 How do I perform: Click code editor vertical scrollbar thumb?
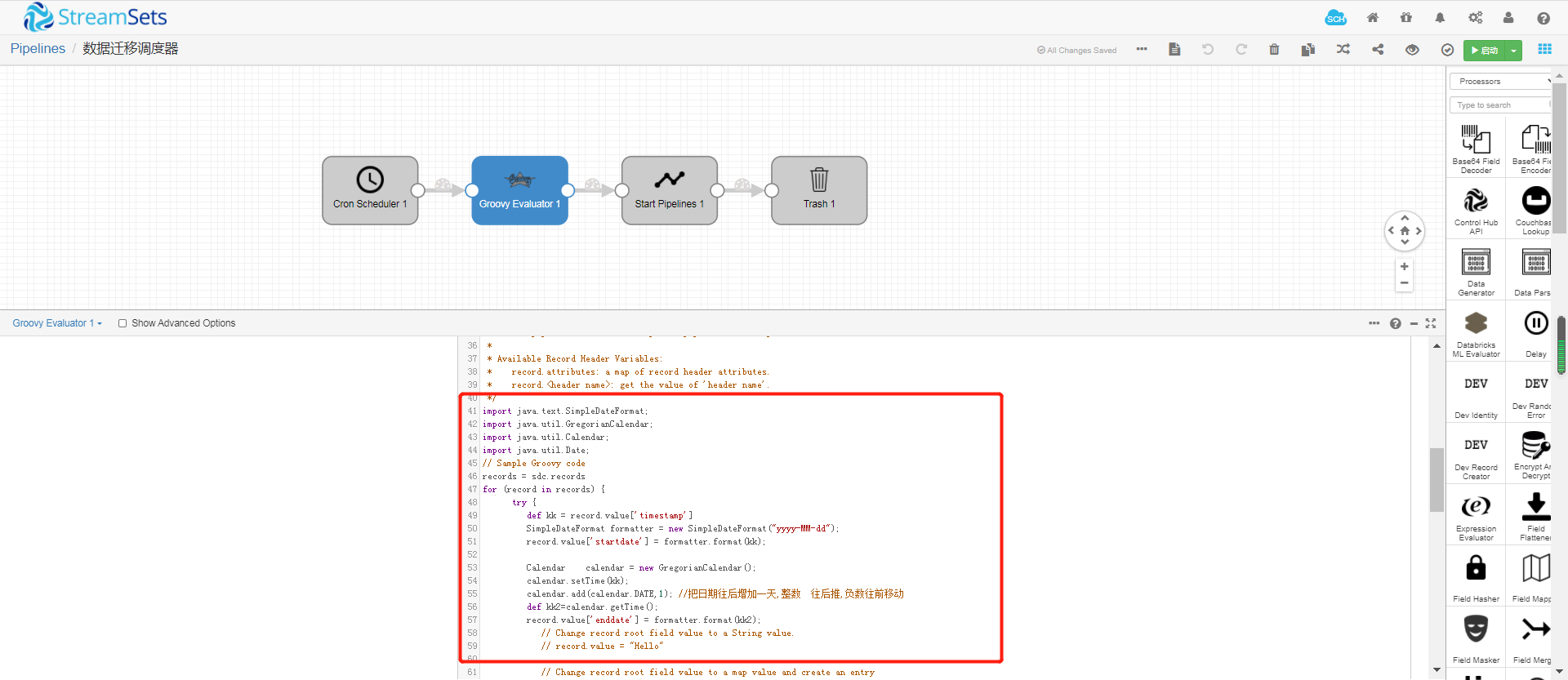tap(1437, 480)
